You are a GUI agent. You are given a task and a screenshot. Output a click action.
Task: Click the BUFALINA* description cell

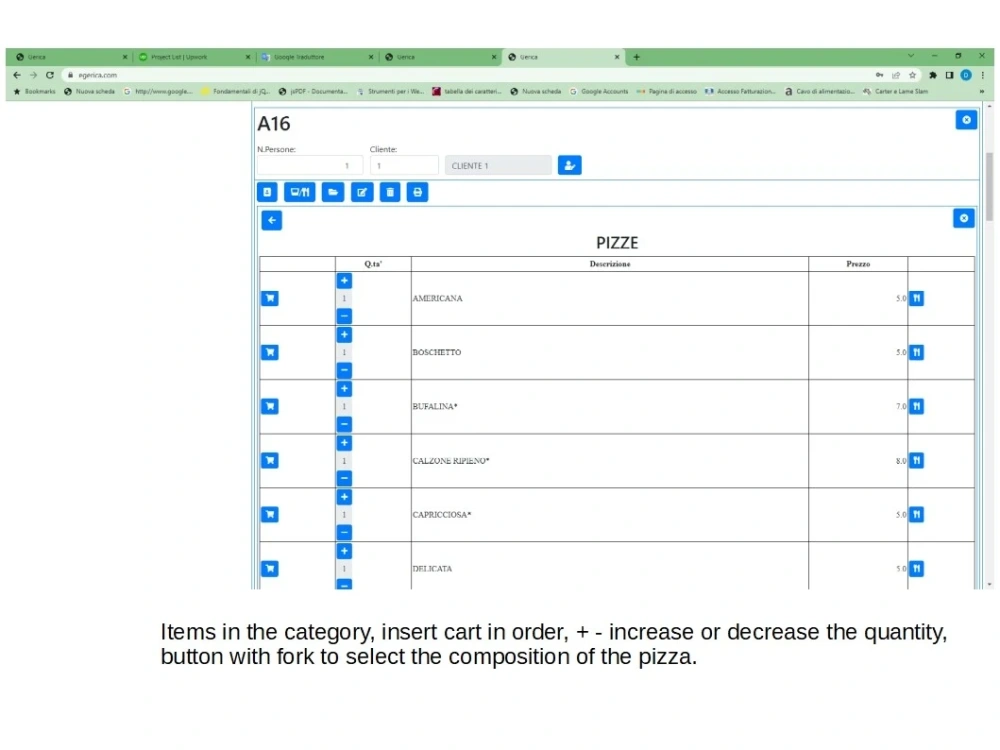coord(610,406)
